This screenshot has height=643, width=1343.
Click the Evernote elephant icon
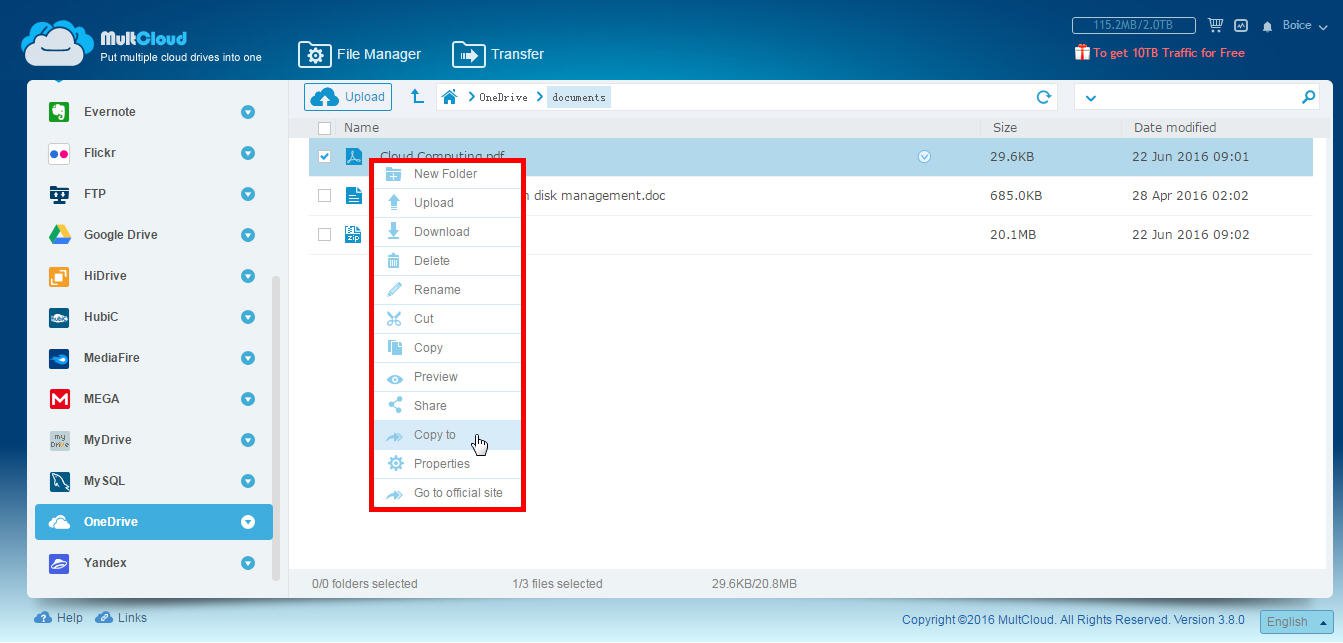[x=59, y=112]
